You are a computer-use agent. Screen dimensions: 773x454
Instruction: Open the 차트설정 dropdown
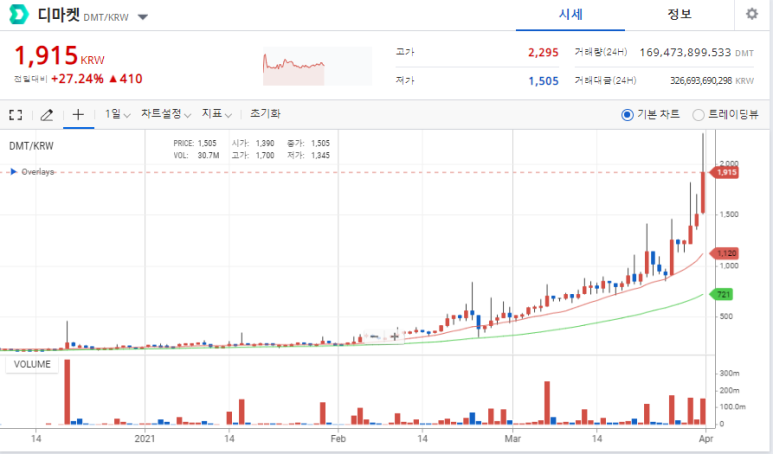pyautogui.click(x=166, y=114)
